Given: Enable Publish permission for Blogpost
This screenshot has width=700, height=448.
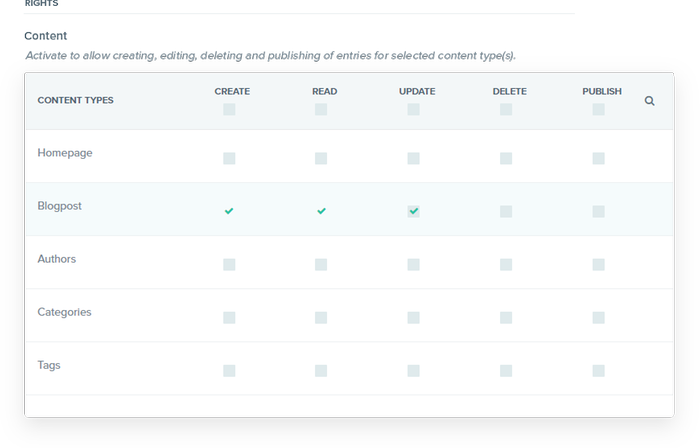Looking at the screenshot, I should (x=599, y=211).
